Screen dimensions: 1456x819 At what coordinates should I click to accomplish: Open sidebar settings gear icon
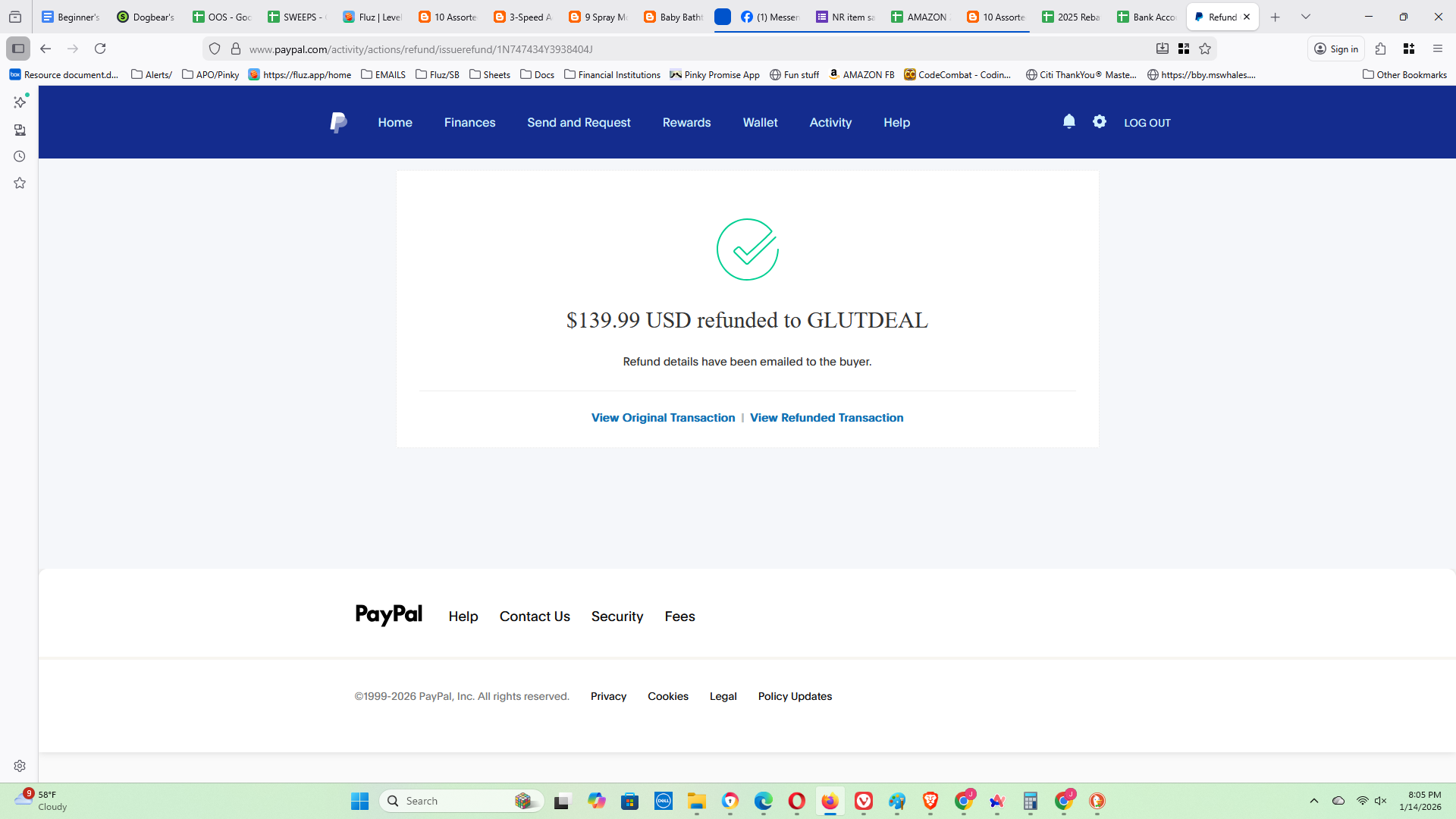[20, 766]
